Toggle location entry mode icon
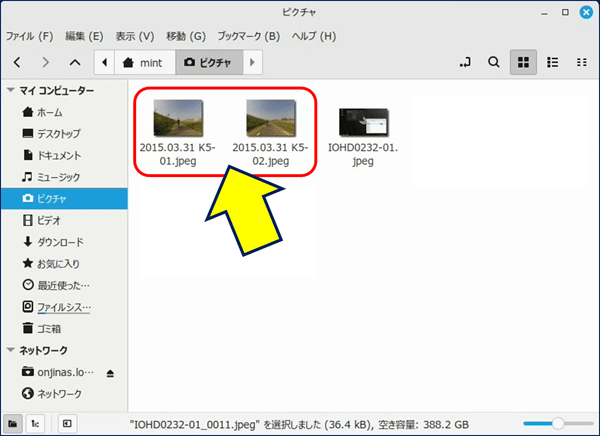This screenshot has width=600, height=436. coord(465,62)
